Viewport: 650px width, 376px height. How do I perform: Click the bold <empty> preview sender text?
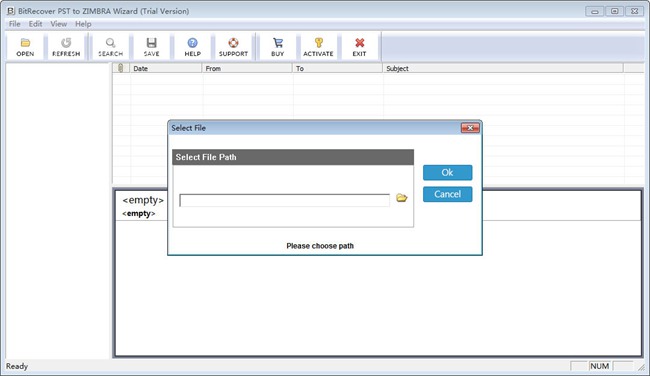pos(139,213)
